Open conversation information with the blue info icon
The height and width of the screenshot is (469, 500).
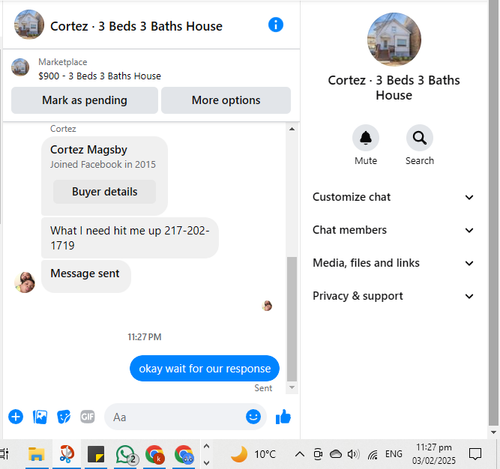click(276, 25)
